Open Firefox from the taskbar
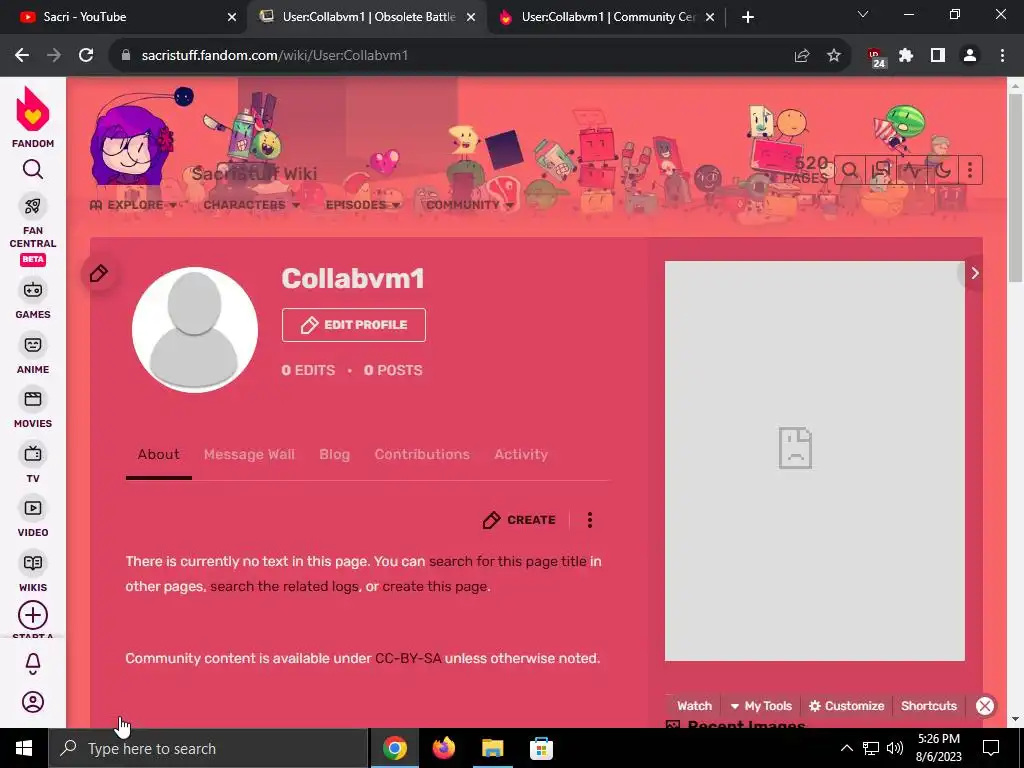This screenshot has height=768, width=1024. pyautogui.click(x=443, y=748)
